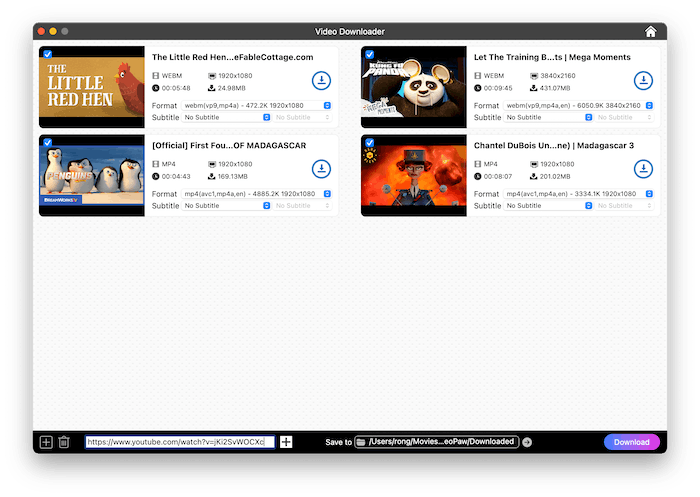Expand Subtitle dropdown for First Four Madagascar

(226, 205)
